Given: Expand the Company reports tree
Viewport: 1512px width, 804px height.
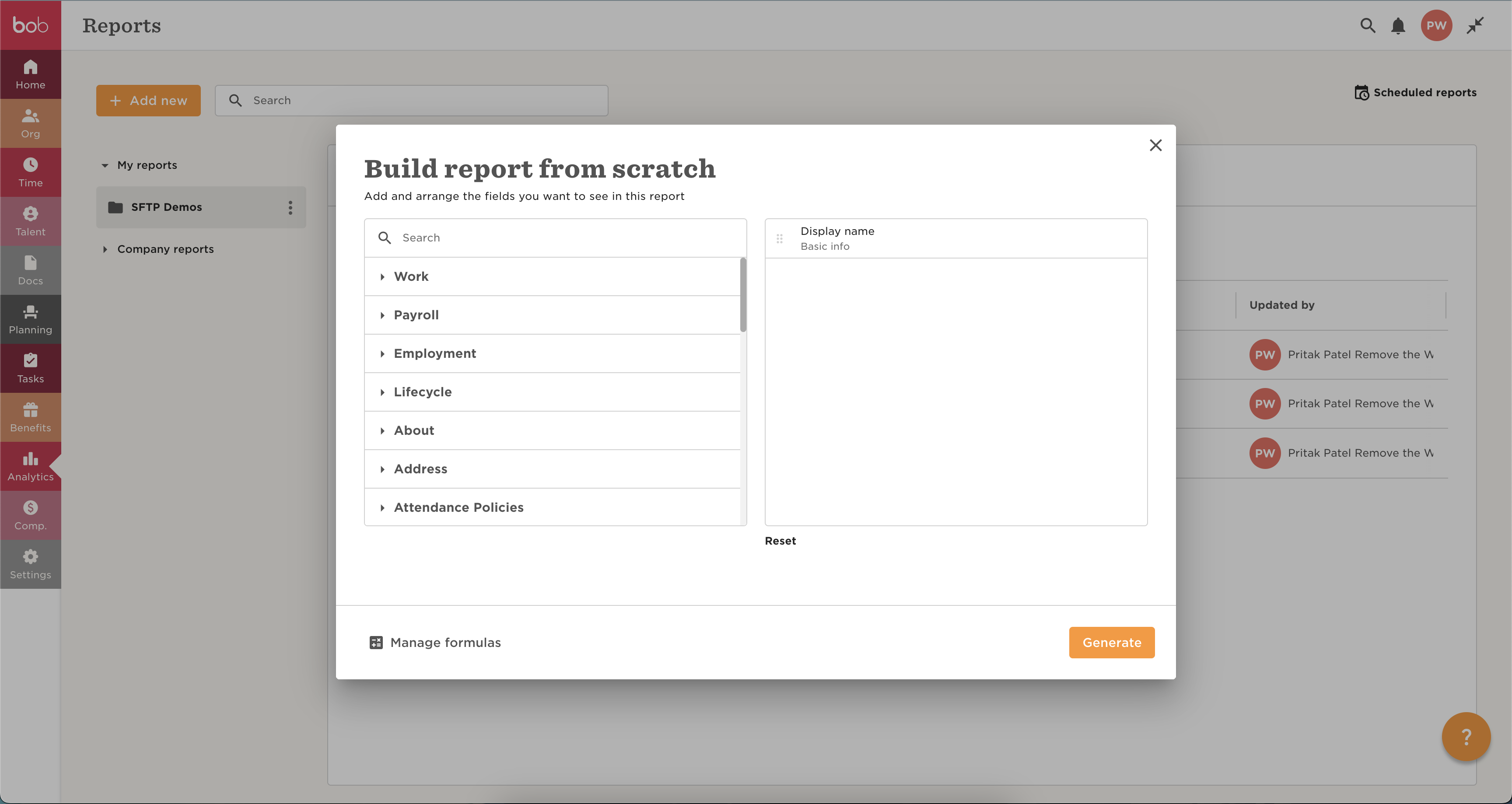Looking at the screenshot, I should click(x=105, y=249).
